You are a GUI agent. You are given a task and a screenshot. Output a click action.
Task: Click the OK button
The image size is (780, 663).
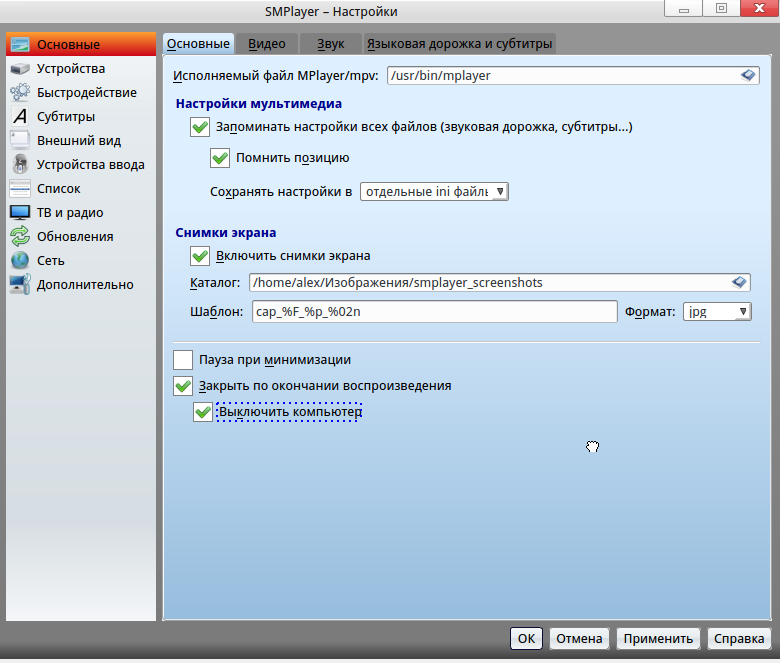point(526,638)
